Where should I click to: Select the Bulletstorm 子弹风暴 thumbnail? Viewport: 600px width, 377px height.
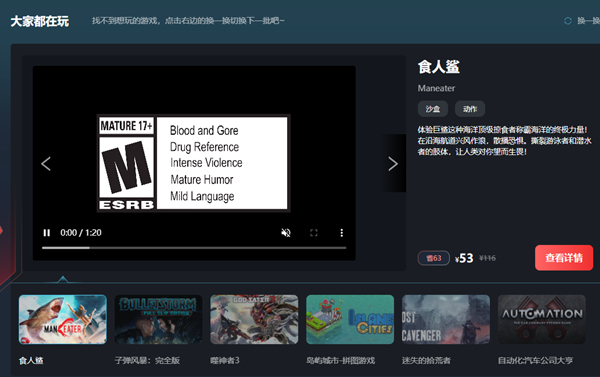click(158, 319)
